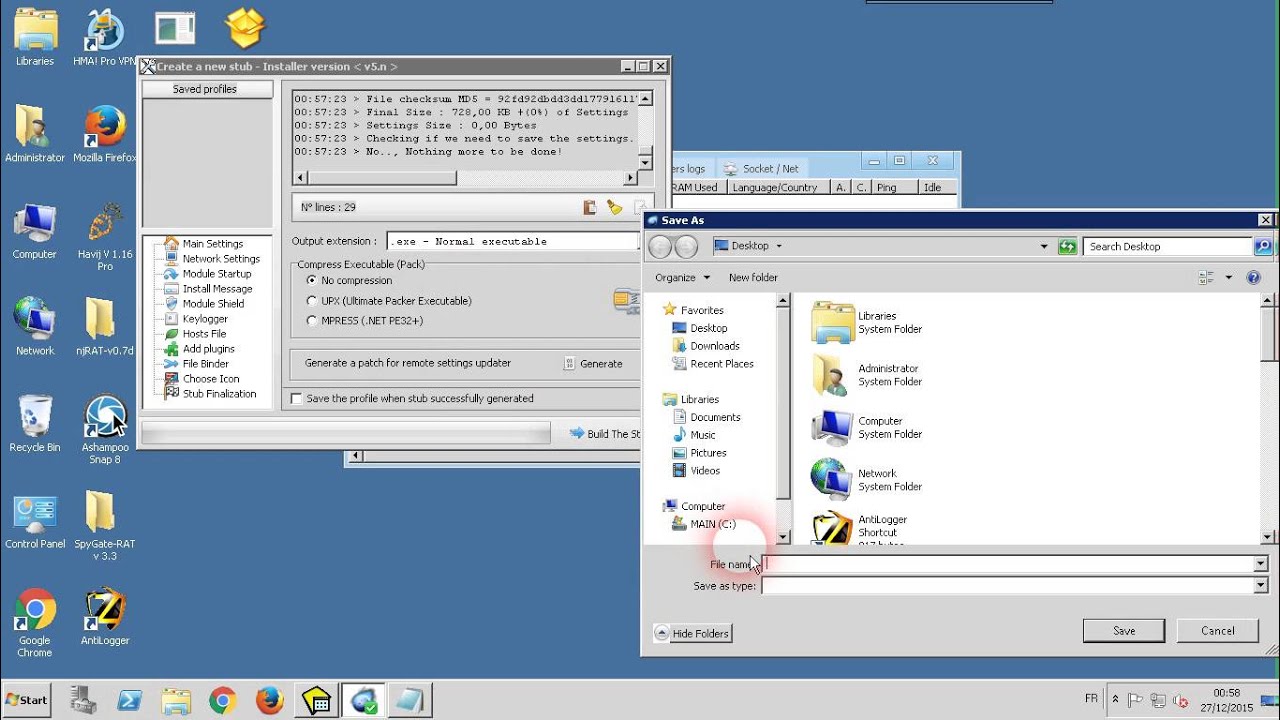1280x720 pixels.
Task: Expand the Desktop breadcrumb arrow in address bar
Action: tap(779, 246)
